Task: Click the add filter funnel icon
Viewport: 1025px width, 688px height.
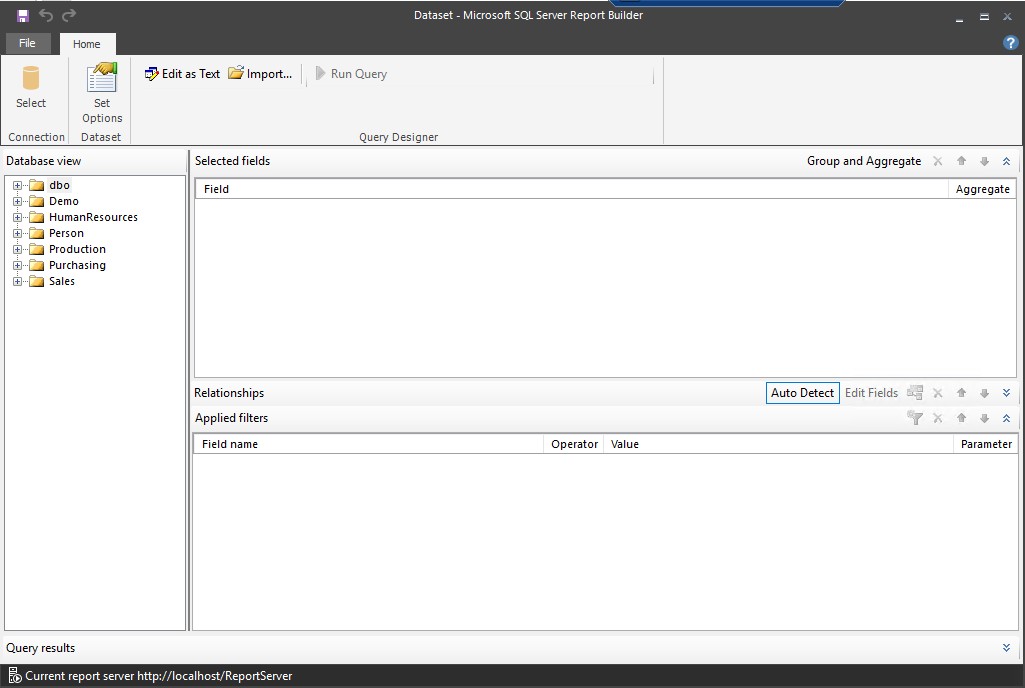Action: point(915,418)
